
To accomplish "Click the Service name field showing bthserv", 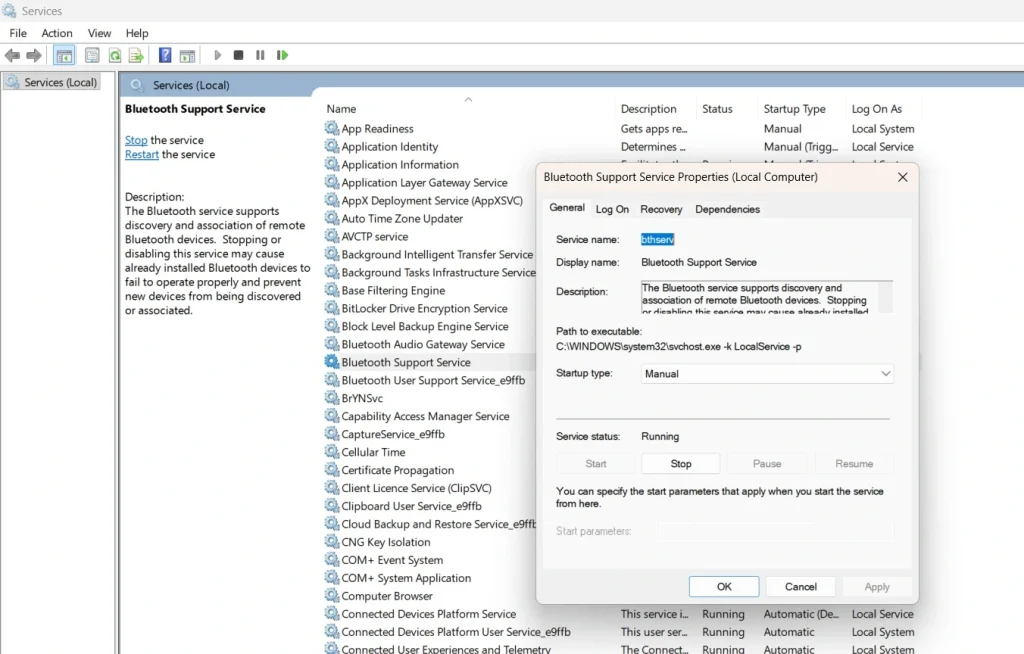I will [x=658, y=239].
